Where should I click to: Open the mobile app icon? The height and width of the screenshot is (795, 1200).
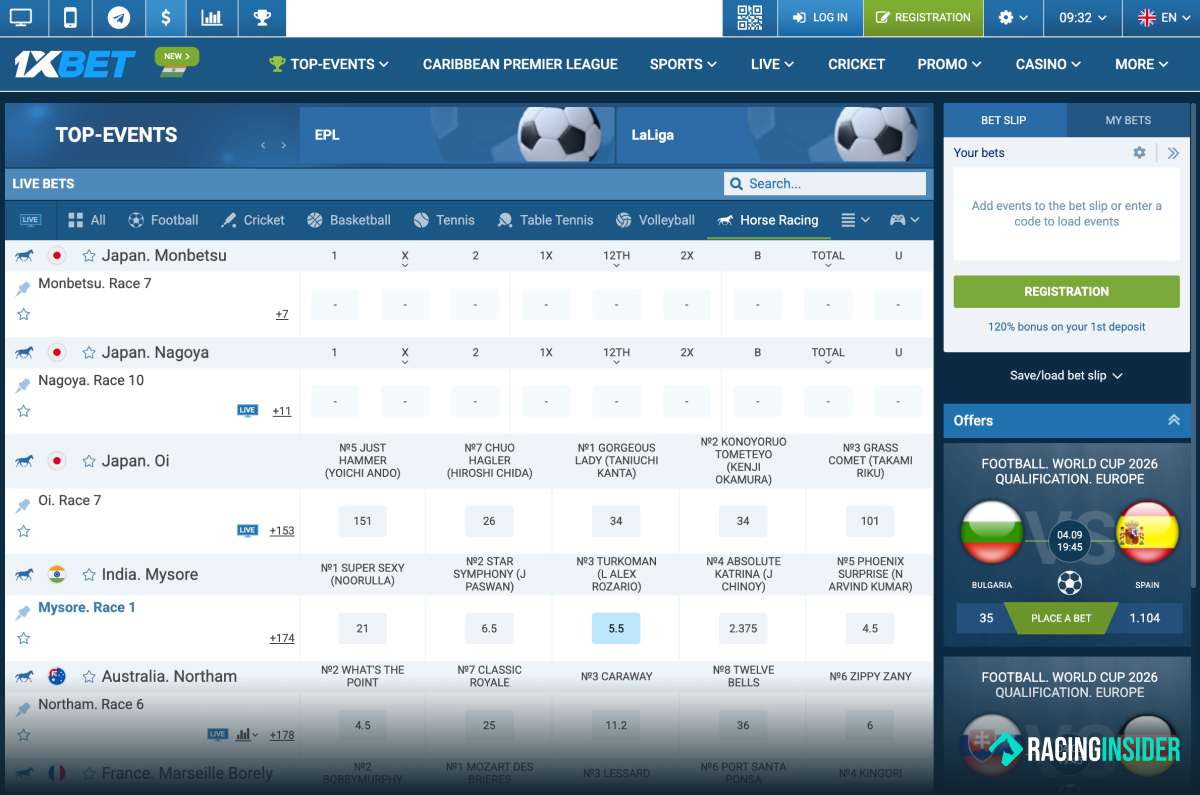pos(70,17)
